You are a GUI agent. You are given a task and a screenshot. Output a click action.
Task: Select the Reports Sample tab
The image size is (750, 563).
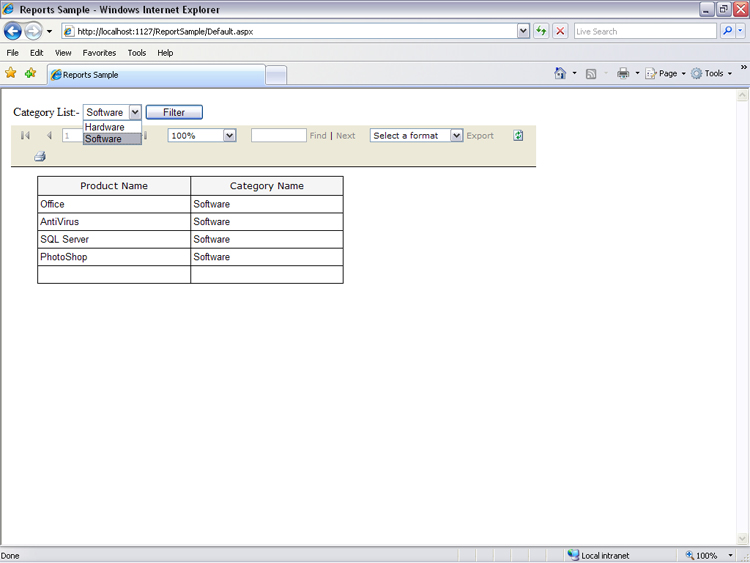pyautogui.click(x=156, y=75)
